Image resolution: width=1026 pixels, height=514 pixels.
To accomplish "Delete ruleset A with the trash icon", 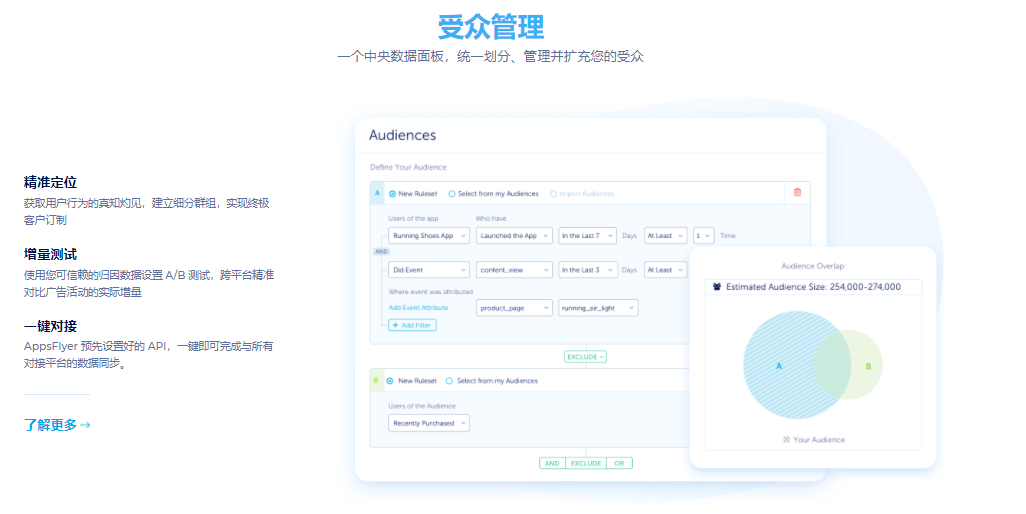I will point(797,192).
